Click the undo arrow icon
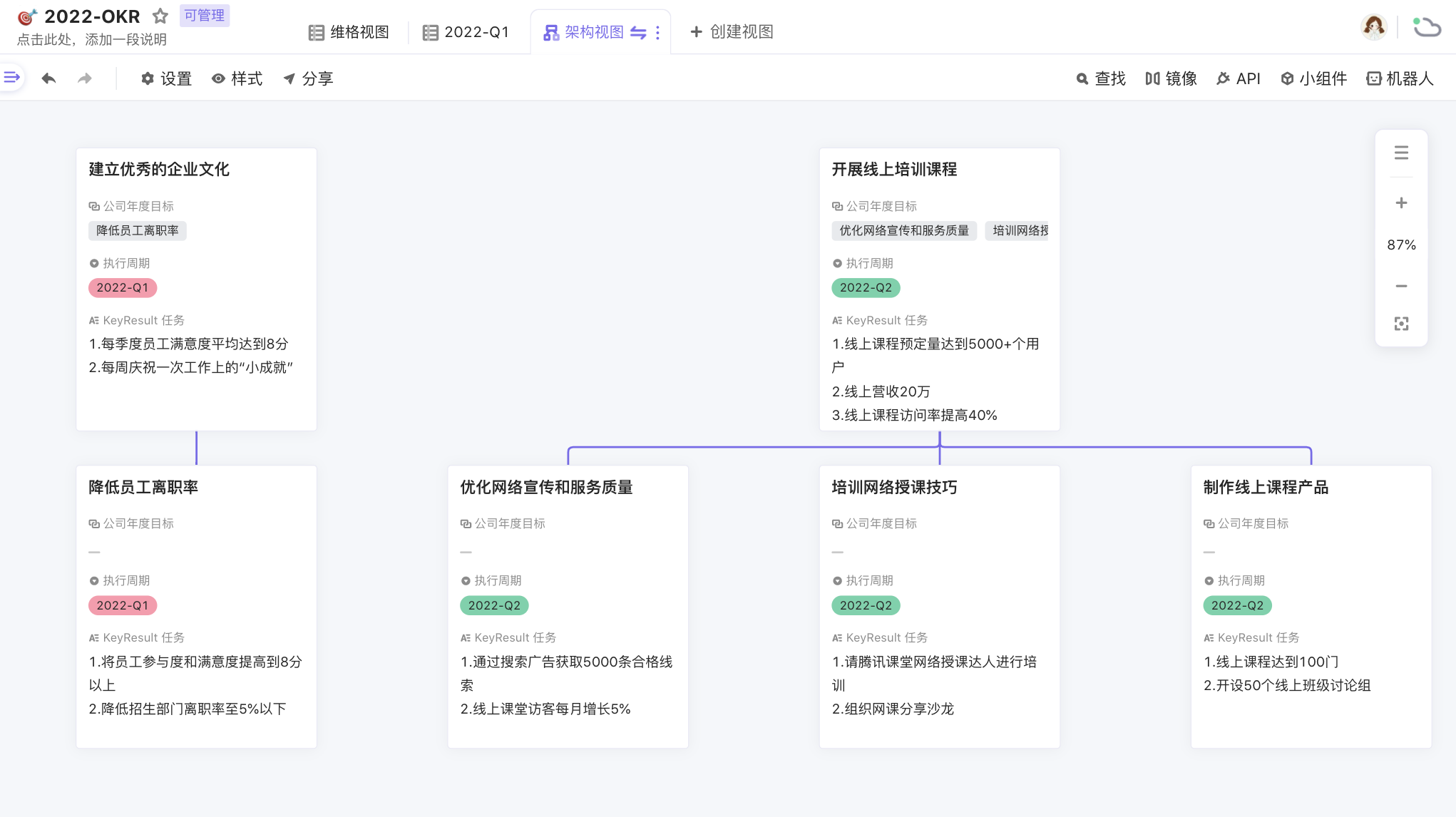Image resolution: width=1456 pixels, height=817 pixels. click(x=48, y=78)
